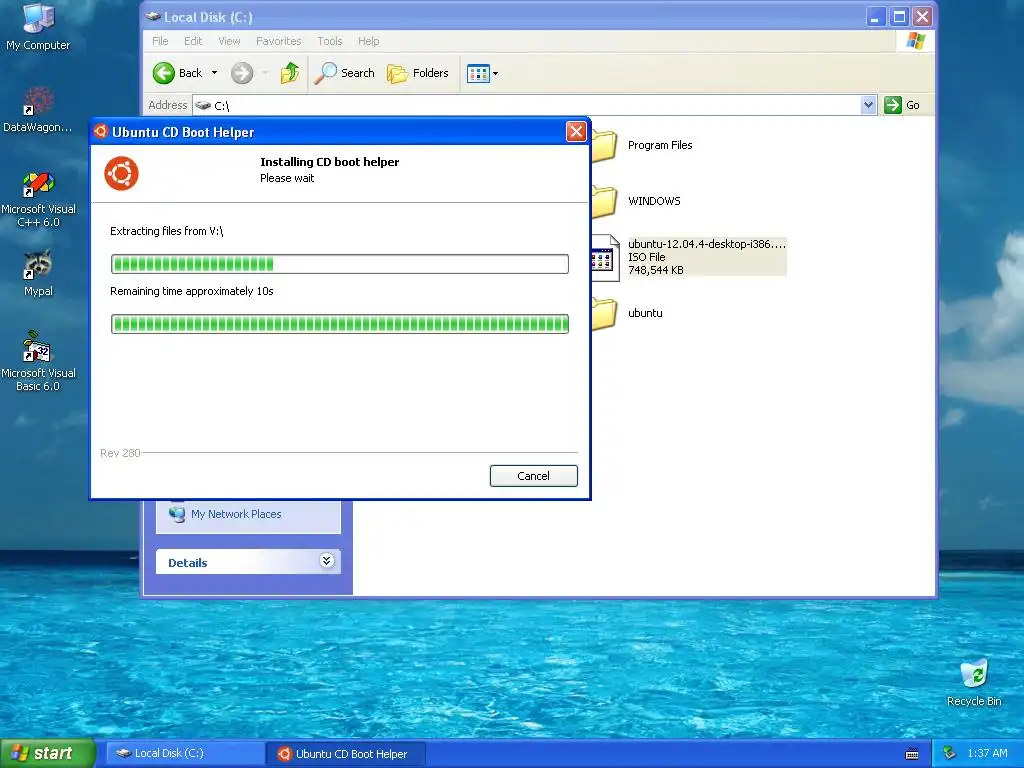Select Microsoft Visual C++ 6.0 shortcut
This screenshot has height=768, width=1024.
[38, 199]
